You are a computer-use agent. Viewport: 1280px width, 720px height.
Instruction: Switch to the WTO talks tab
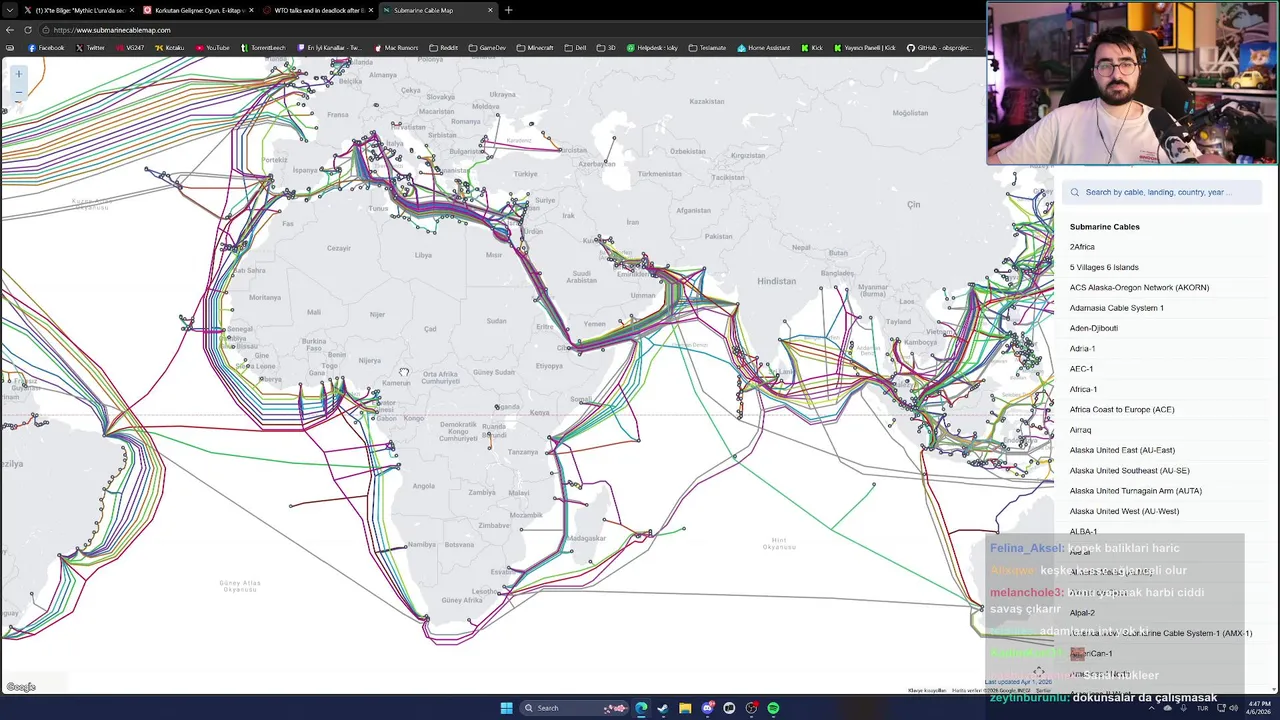(318, 10)
